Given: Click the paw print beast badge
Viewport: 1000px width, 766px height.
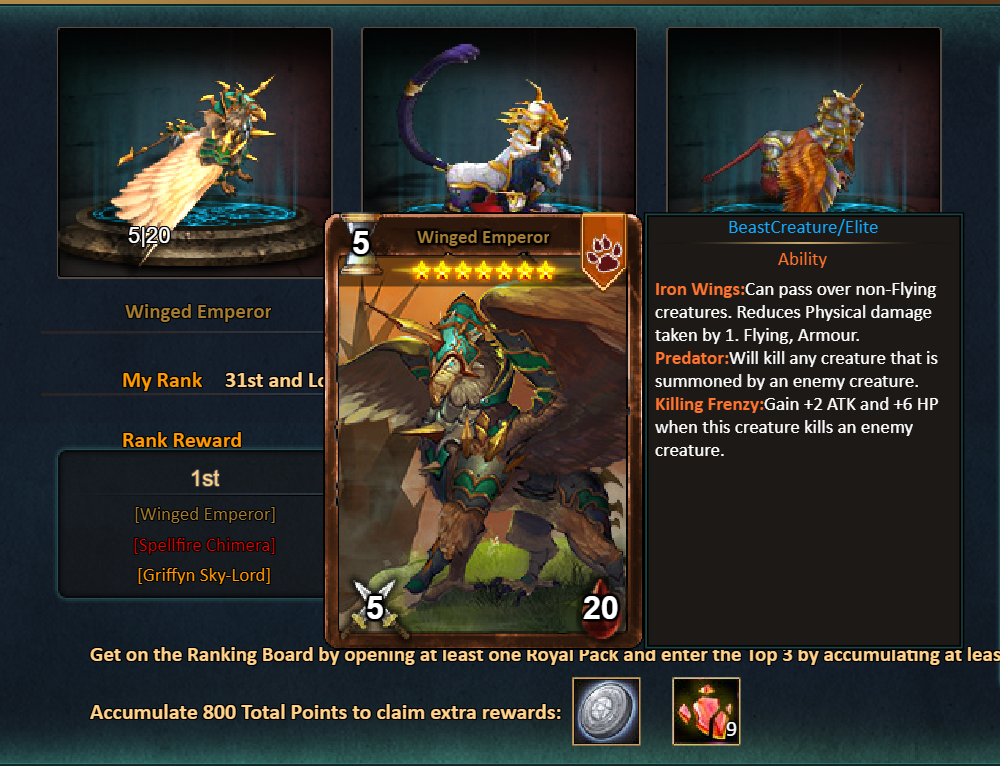Looking at the screenshot, I should pyautogui.click(x=603, y=253).
